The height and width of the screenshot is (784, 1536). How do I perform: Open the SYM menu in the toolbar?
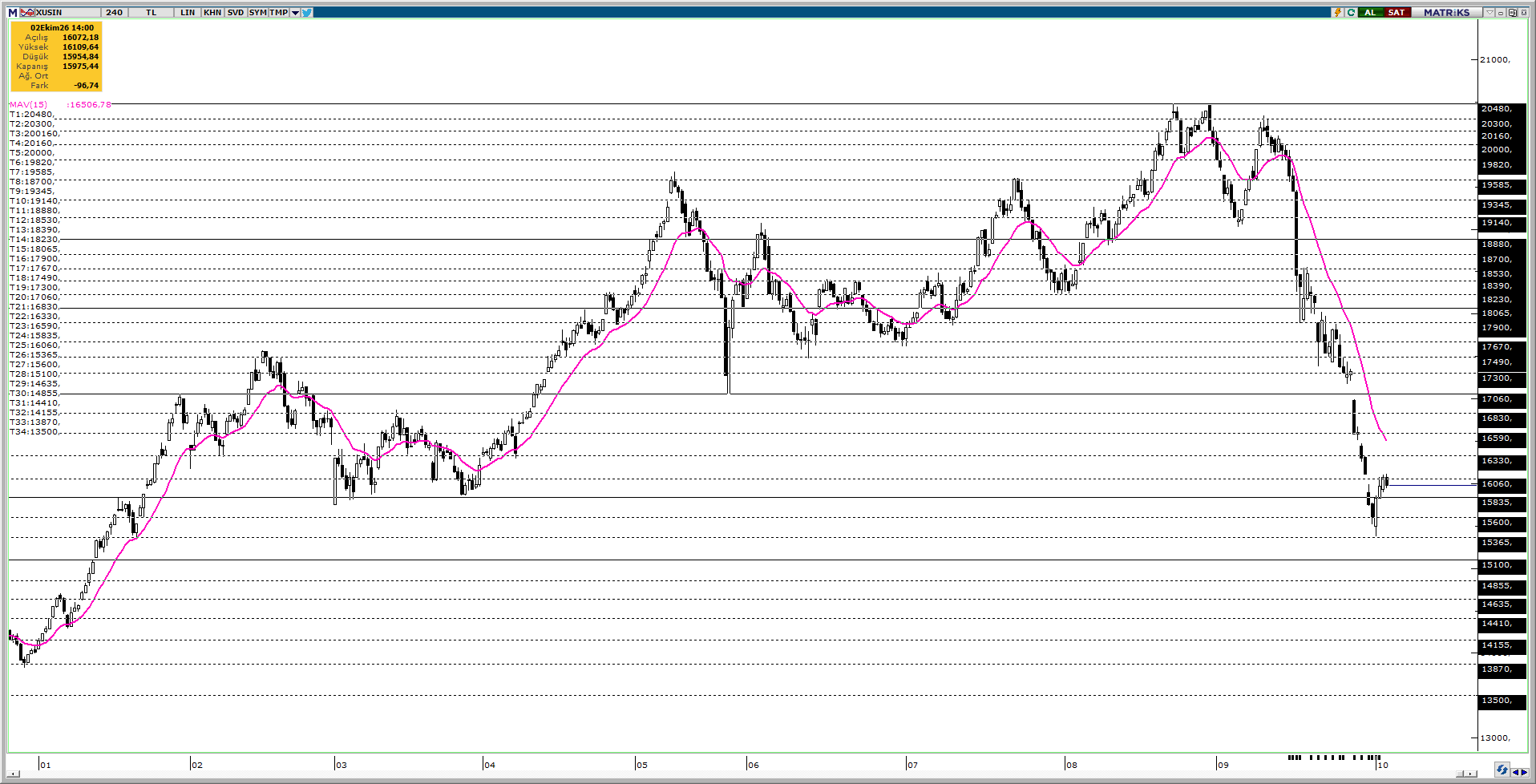click(258, 13)
